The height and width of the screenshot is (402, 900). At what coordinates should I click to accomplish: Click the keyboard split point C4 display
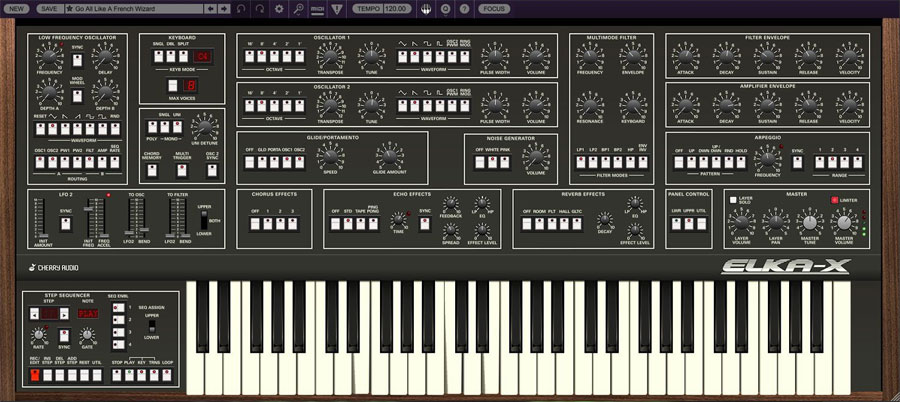pos(203,56)
